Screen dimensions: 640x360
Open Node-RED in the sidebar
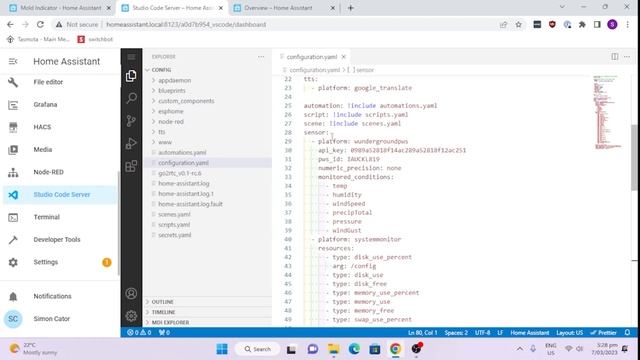tap(60, 172)
